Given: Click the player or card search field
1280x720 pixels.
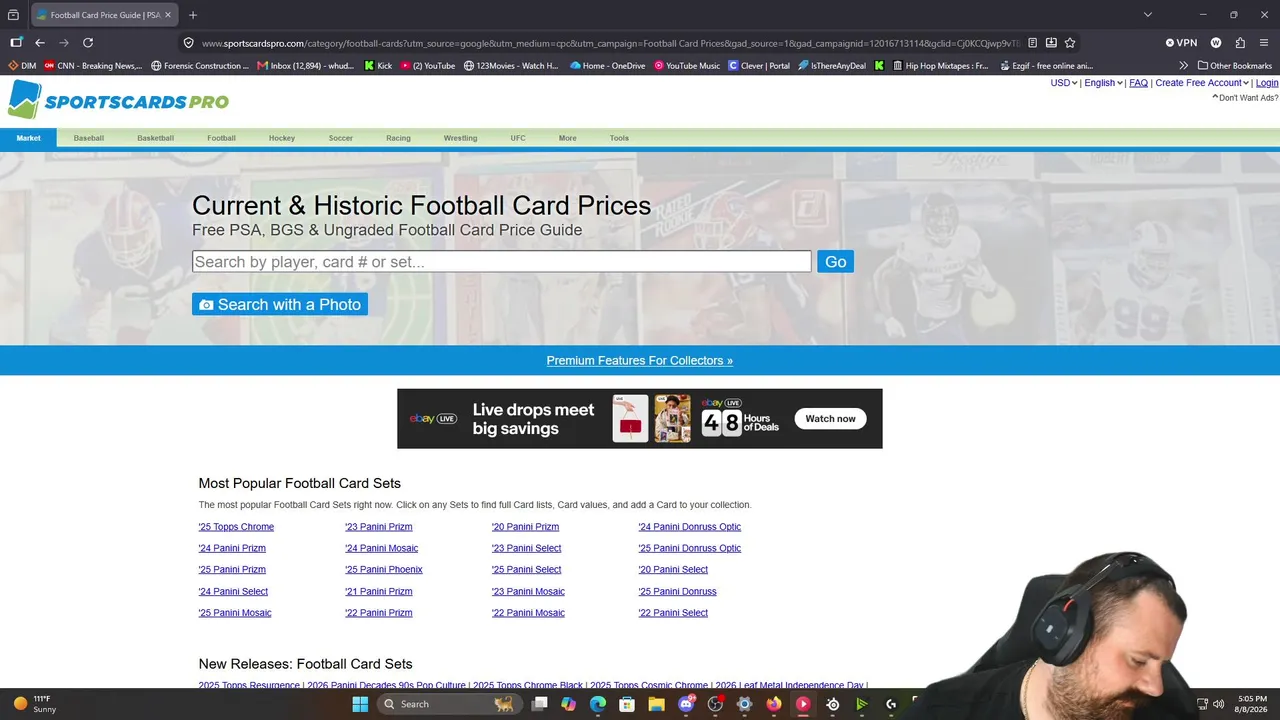Looking at the screenshot, I should tap(502, 262).
